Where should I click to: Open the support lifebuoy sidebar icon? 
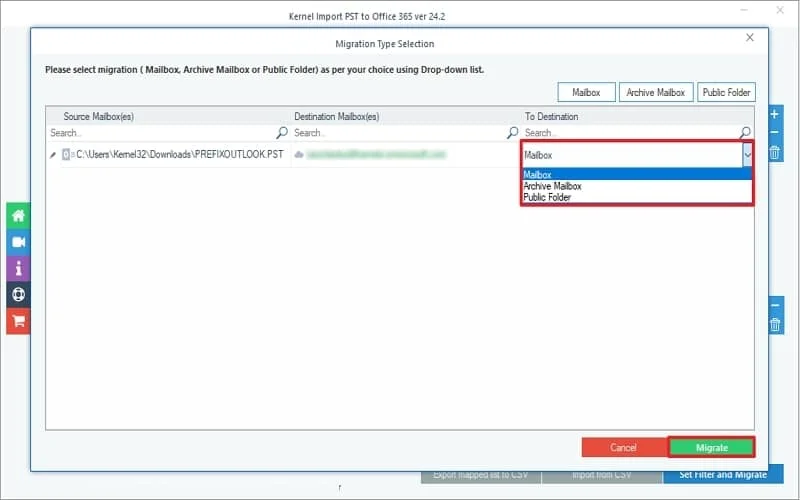pos(18,294)
